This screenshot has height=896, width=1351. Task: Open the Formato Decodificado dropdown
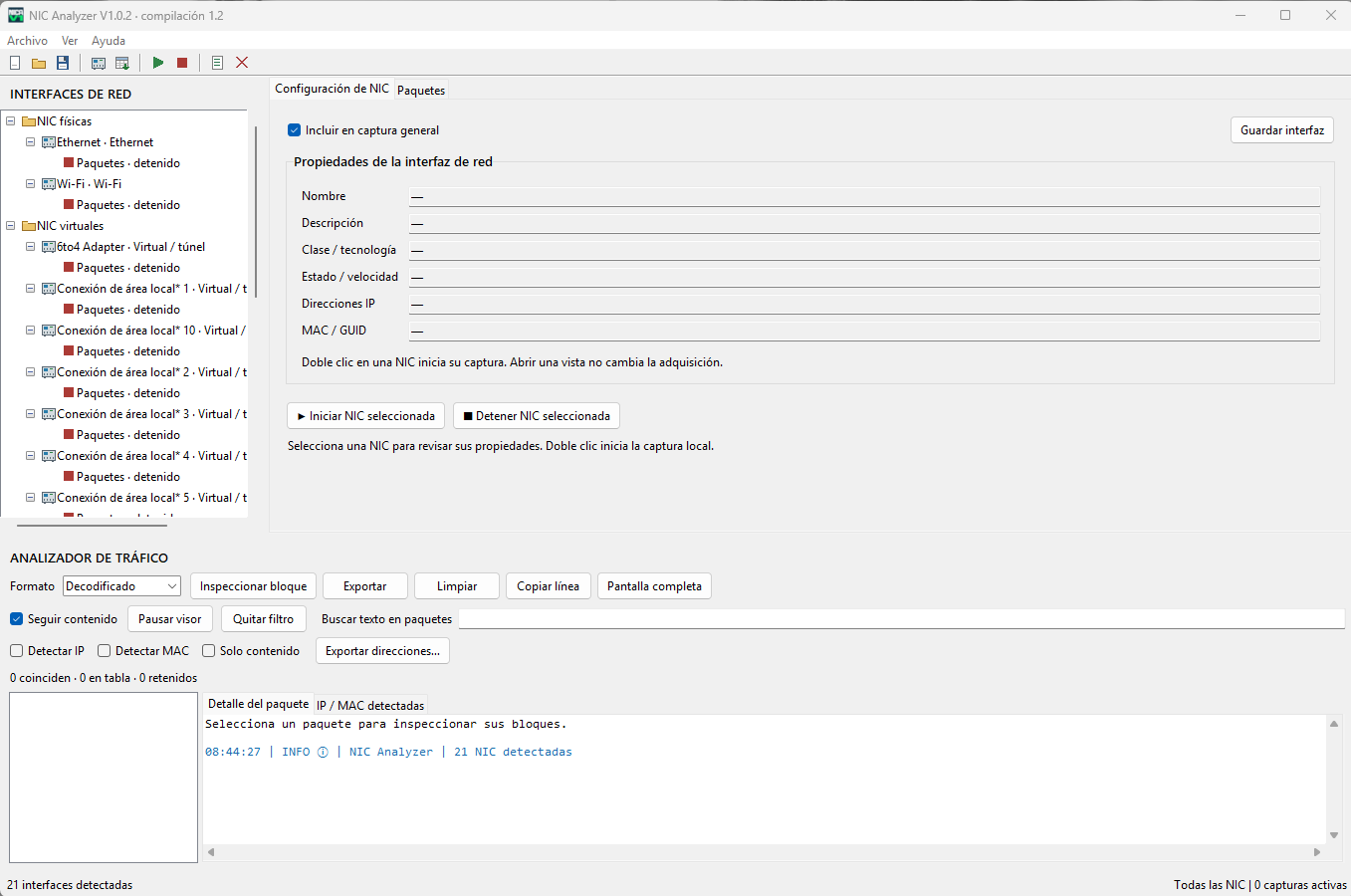point(121,586)
